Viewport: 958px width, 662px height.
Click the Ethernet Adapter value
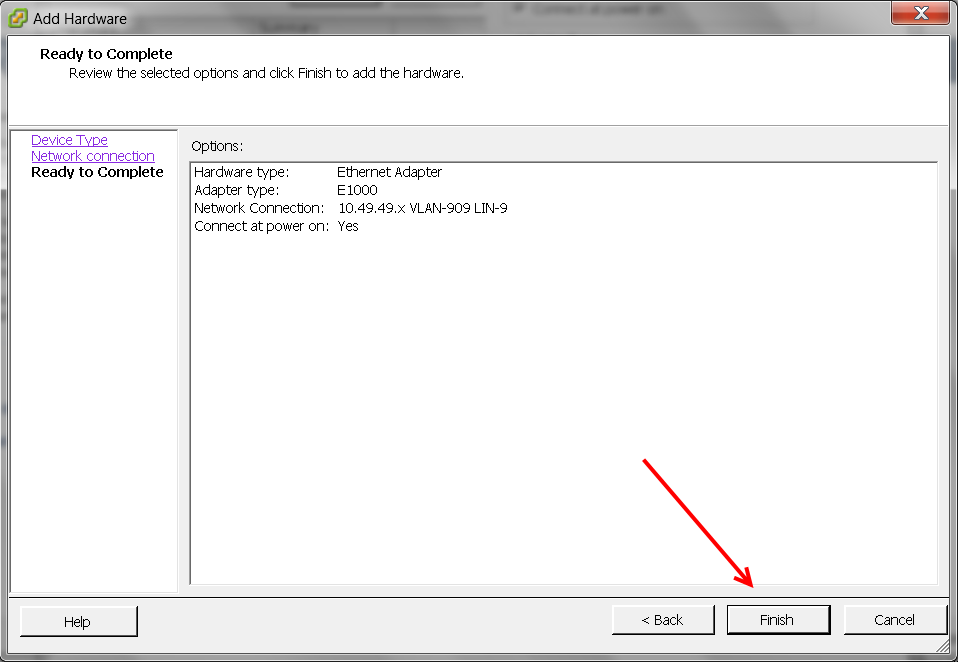[x=389, y=172]
